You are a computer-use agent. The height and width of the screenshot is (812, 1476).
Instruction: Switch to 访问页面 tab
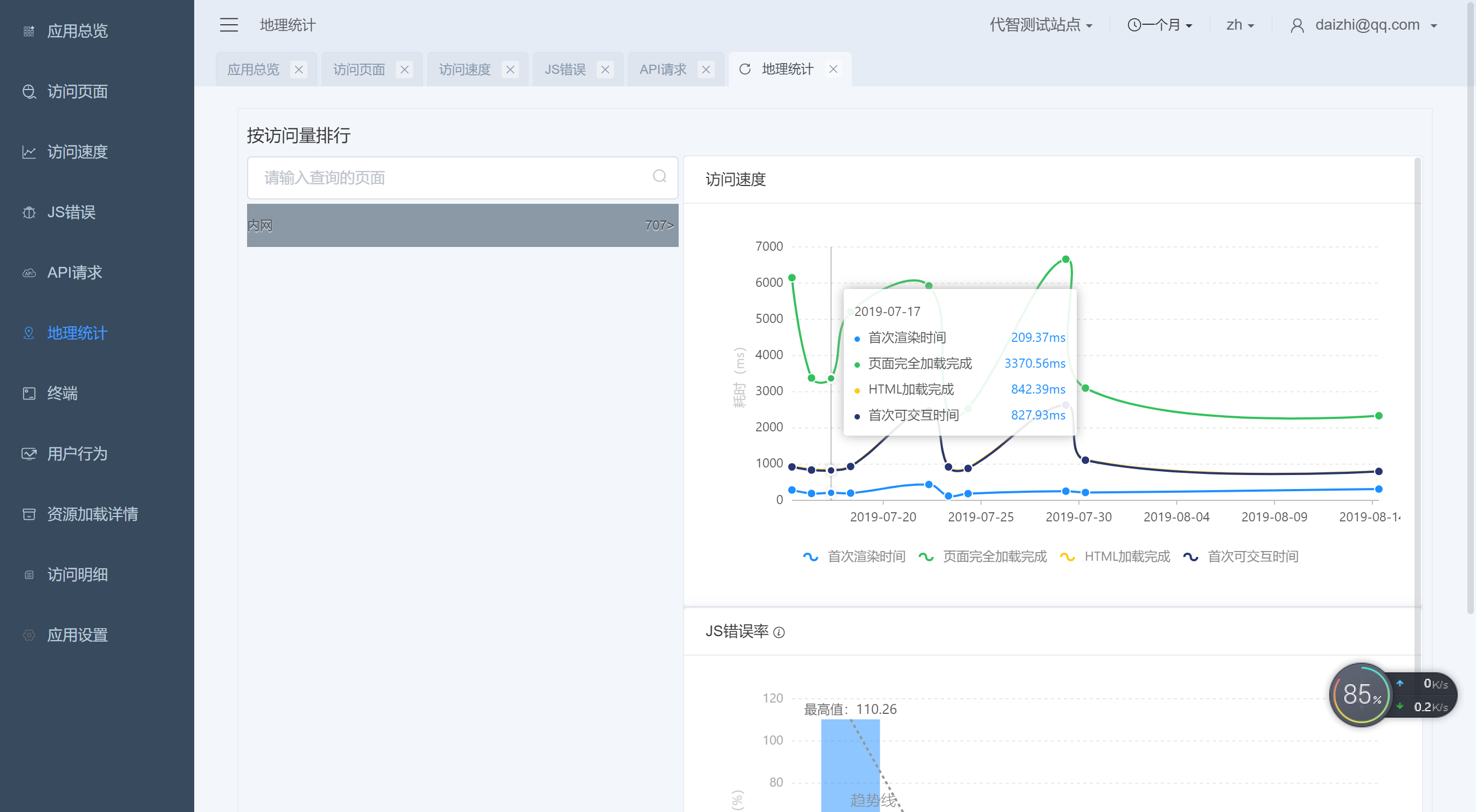(x=359, y=70)
